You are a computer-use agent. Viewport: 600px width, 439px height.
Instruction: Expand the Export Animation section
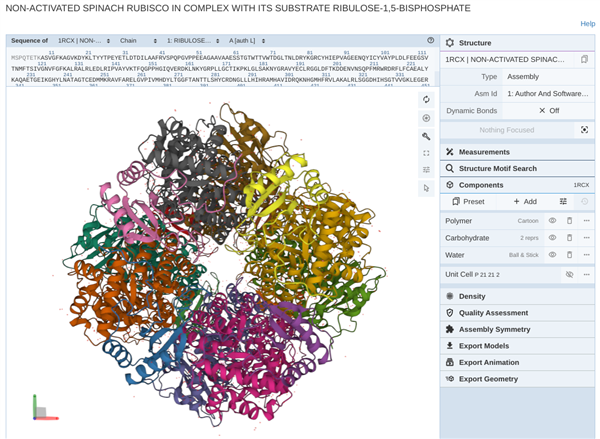pyautogui.click(x=517, y=362)
